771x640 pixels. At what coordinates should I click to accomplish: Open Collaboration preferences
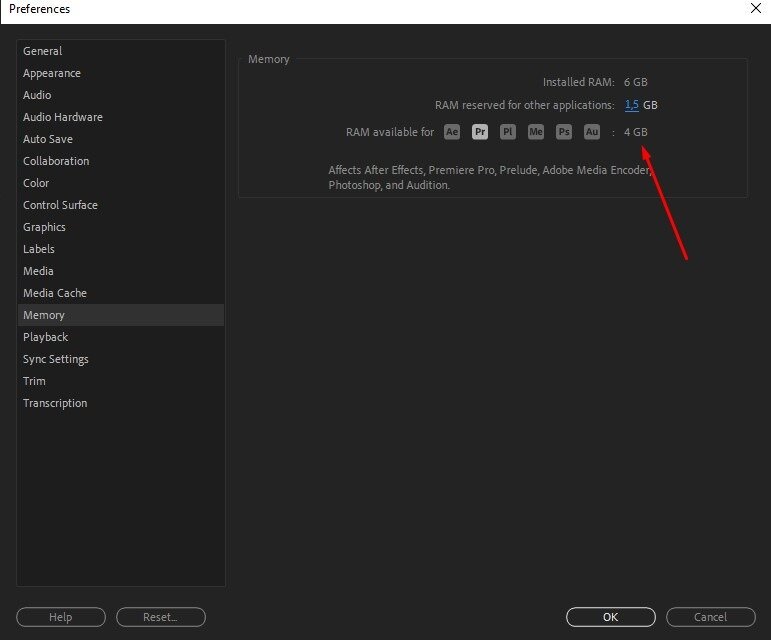121,161
